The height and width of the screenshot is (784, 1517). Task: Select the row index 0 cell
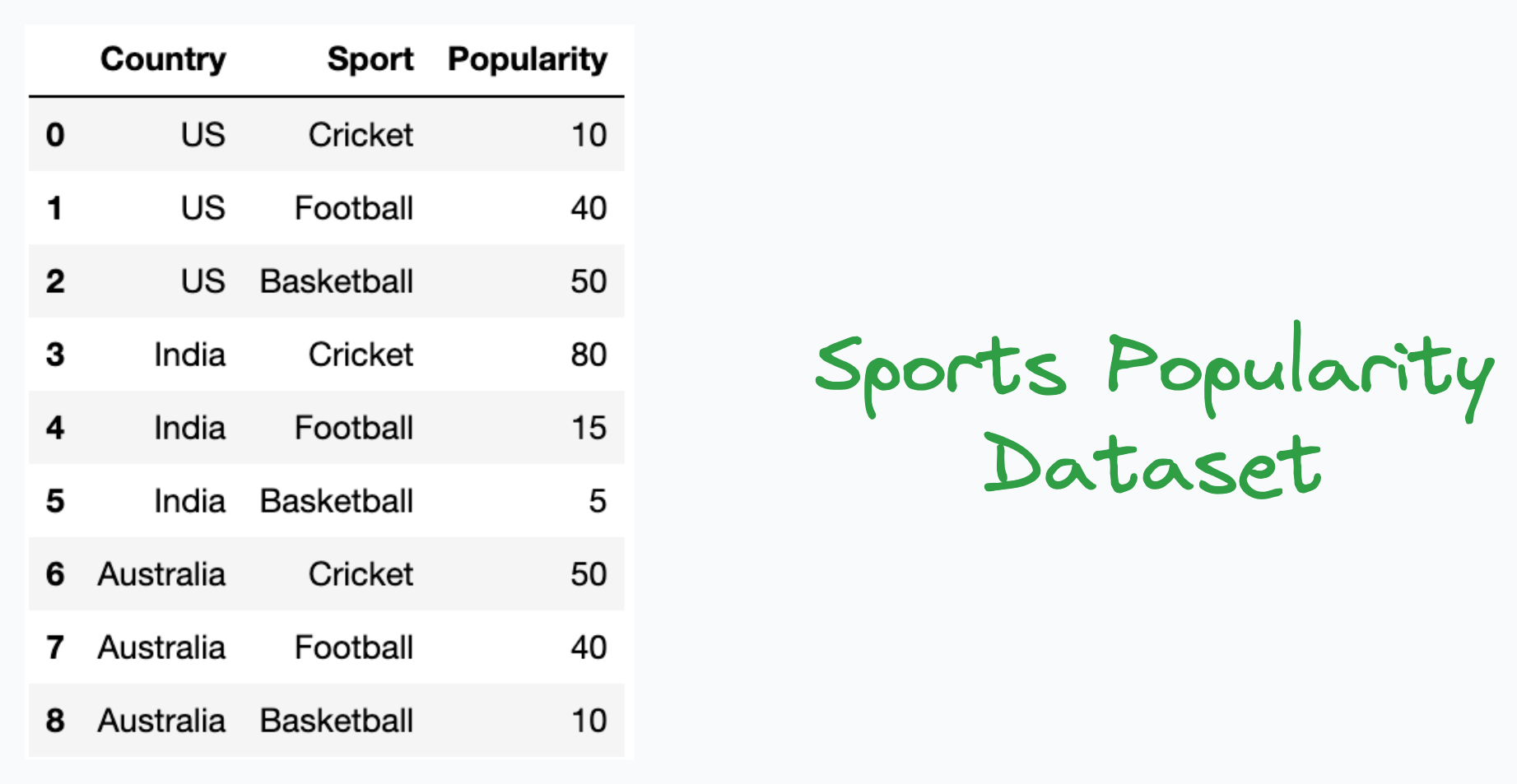coord(55,135)
